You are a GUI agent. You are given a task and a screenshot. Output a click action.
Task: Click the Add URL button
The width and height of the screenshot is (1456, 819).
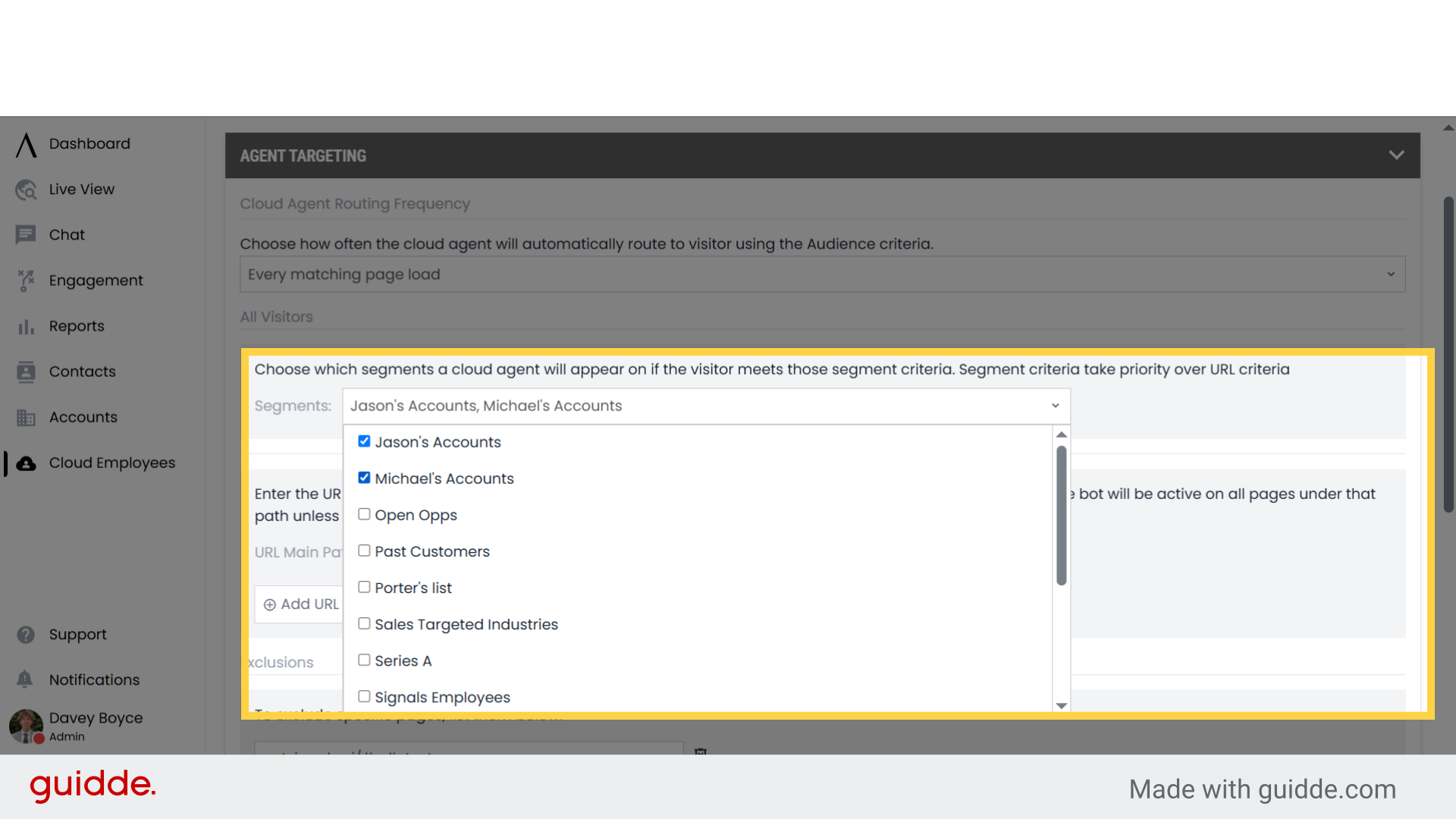[x=300, y=604]
